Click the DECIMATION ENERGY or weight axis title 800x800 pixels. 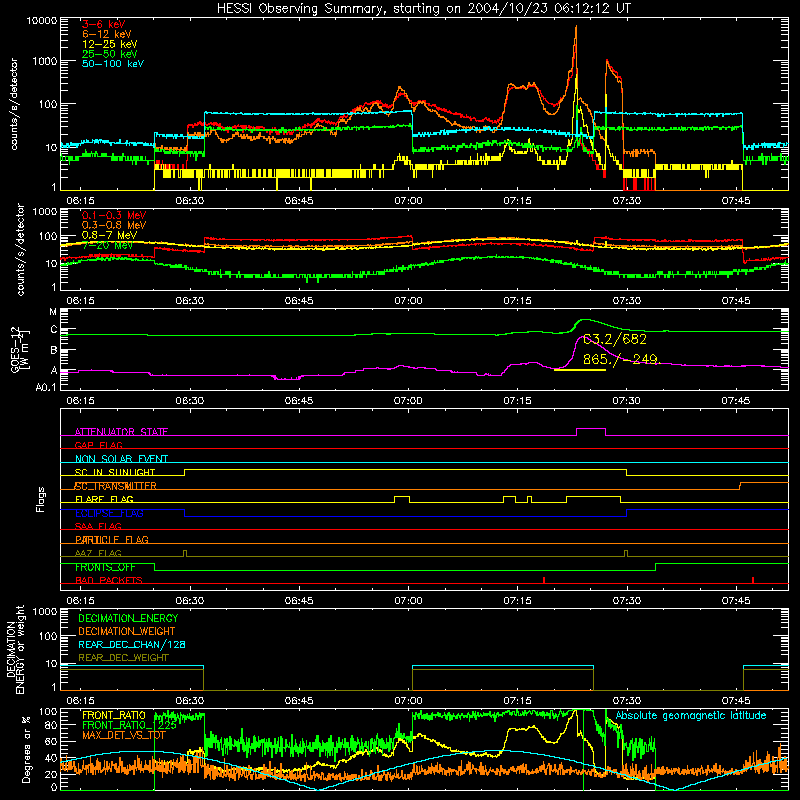pyautogui.click(x=15, y=649)
